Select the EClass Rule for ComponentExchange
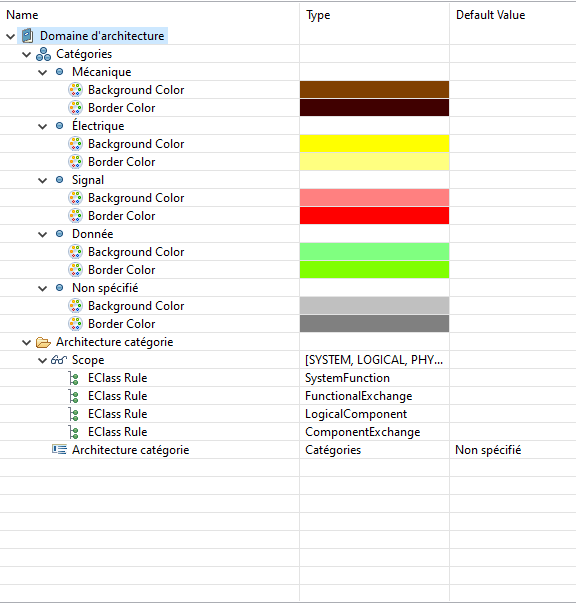 coord(117,432)
